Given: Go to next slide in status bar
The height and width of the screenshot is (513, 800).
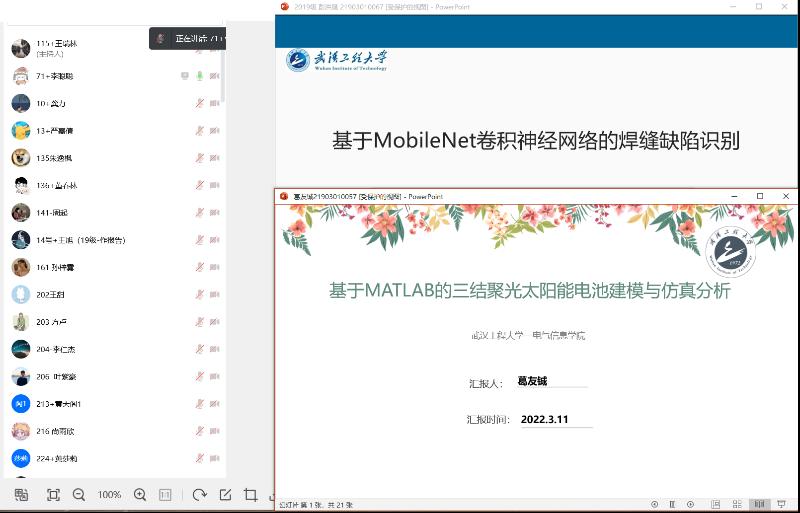Looking at the screenshot, I should 692,504.
